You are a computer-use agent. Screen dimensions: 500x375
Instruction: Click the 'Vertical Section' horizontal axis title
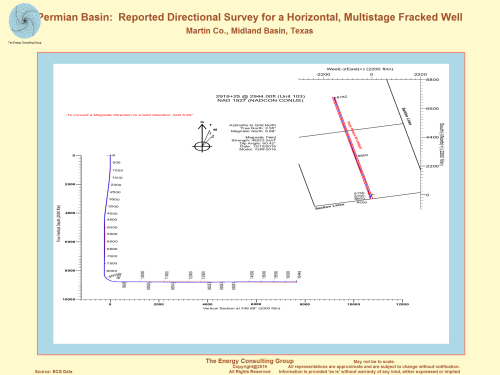(241, 309)
